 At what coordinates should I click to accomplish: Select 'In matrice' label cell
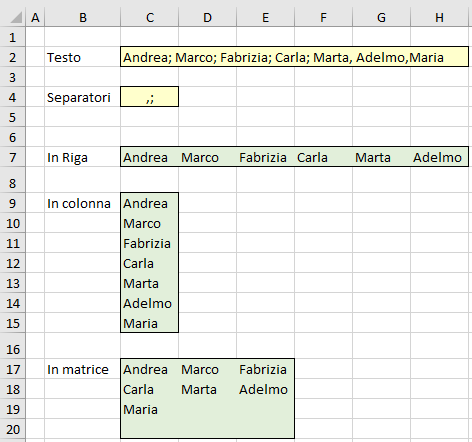(82, 369)
